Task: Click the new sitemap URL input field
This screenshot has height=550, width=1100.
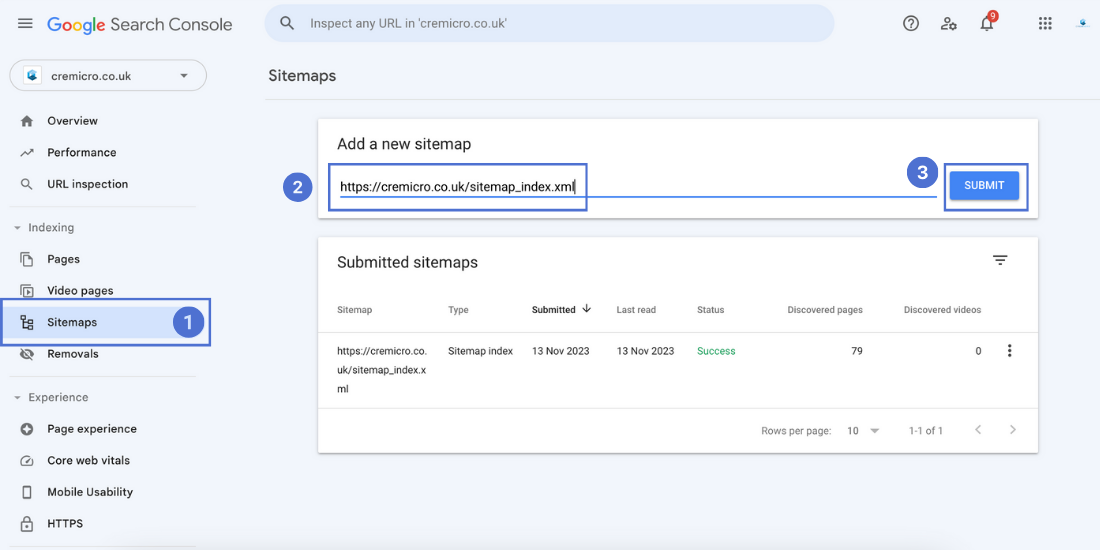Action: click(637, 187)
